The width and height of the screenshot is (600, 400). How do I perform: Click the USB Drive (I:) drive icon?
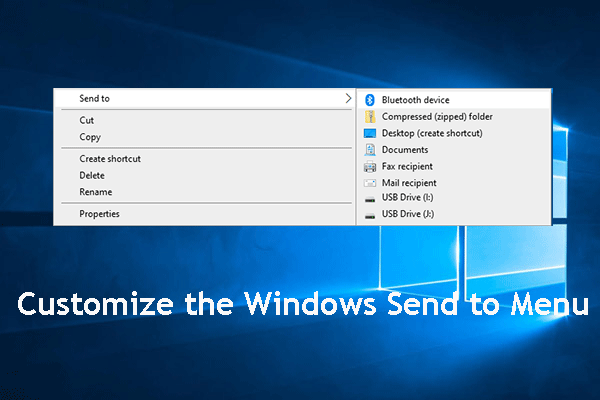pyautogui.click(x=370, y=199)
